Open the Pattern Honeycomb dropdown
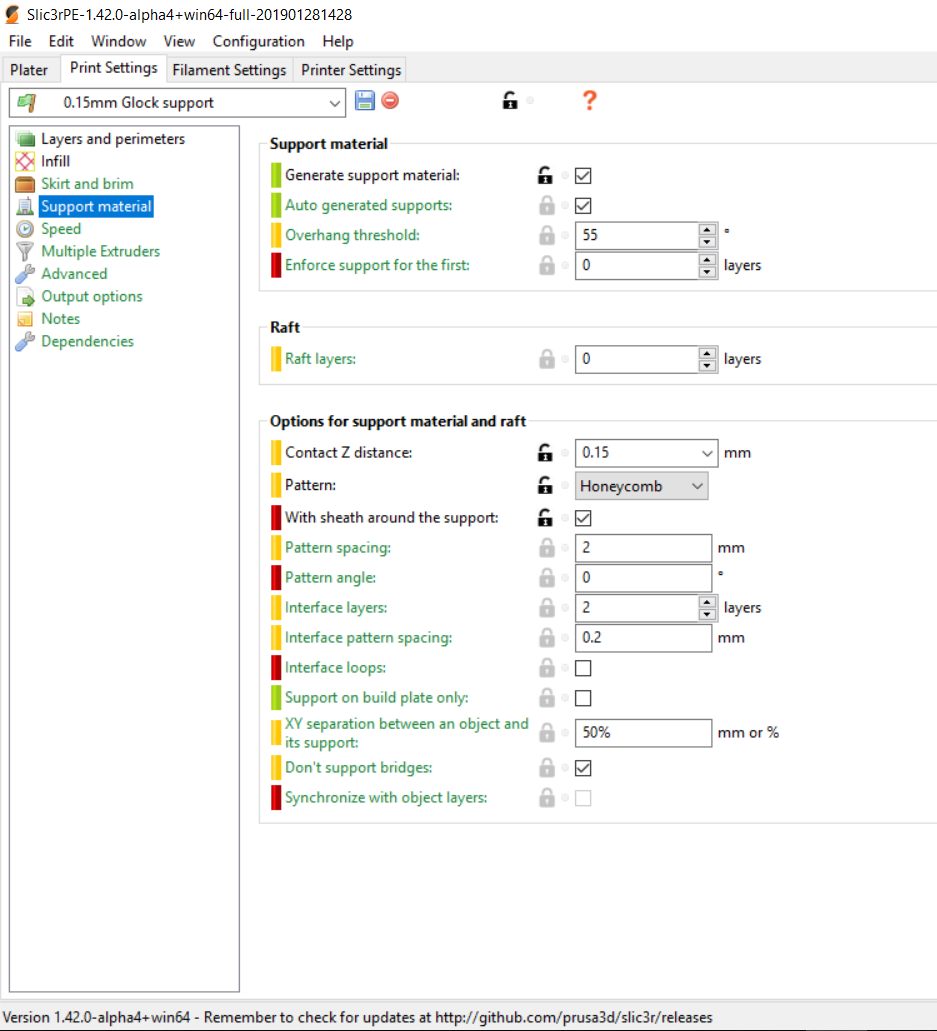Screen dimensions: 937x1031 click(x=642, y=487)
